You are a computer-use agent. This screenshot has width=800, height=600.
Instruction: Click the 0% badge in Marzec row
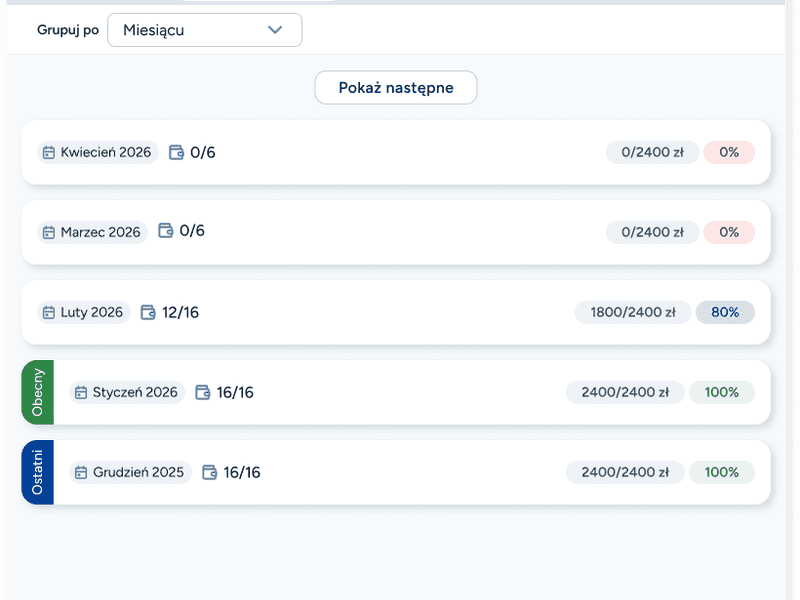pos(729,232)
